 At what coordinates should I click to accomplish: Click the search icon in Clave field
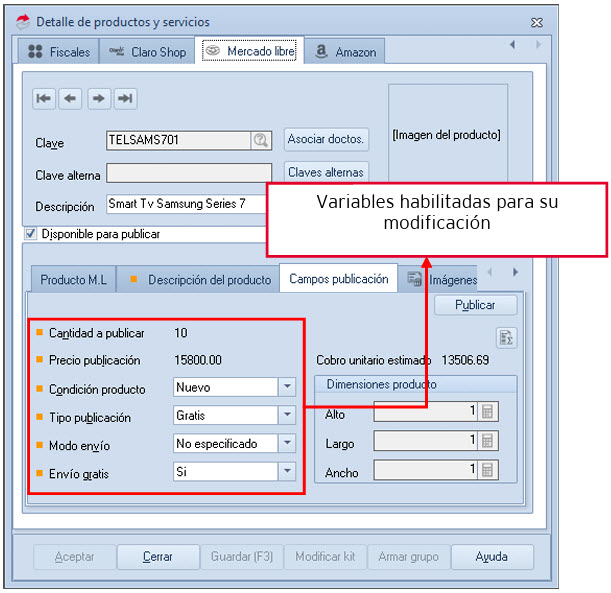261,141
